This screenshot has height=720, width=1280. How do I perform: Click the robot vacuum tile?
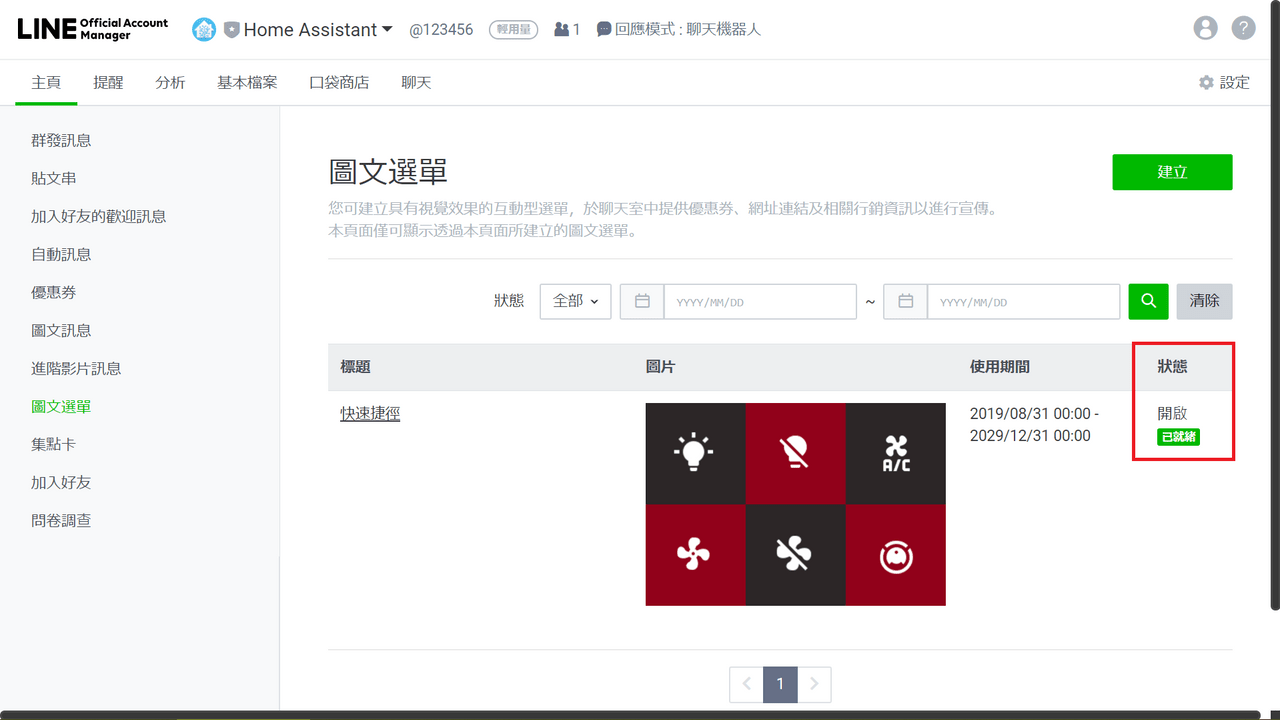tap(895, 555)
